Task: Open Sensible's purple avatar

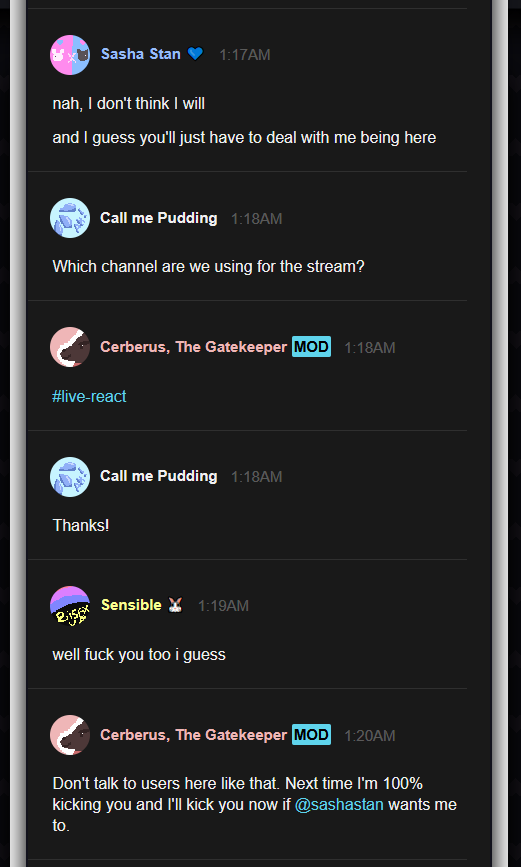Action: point(70,606)
